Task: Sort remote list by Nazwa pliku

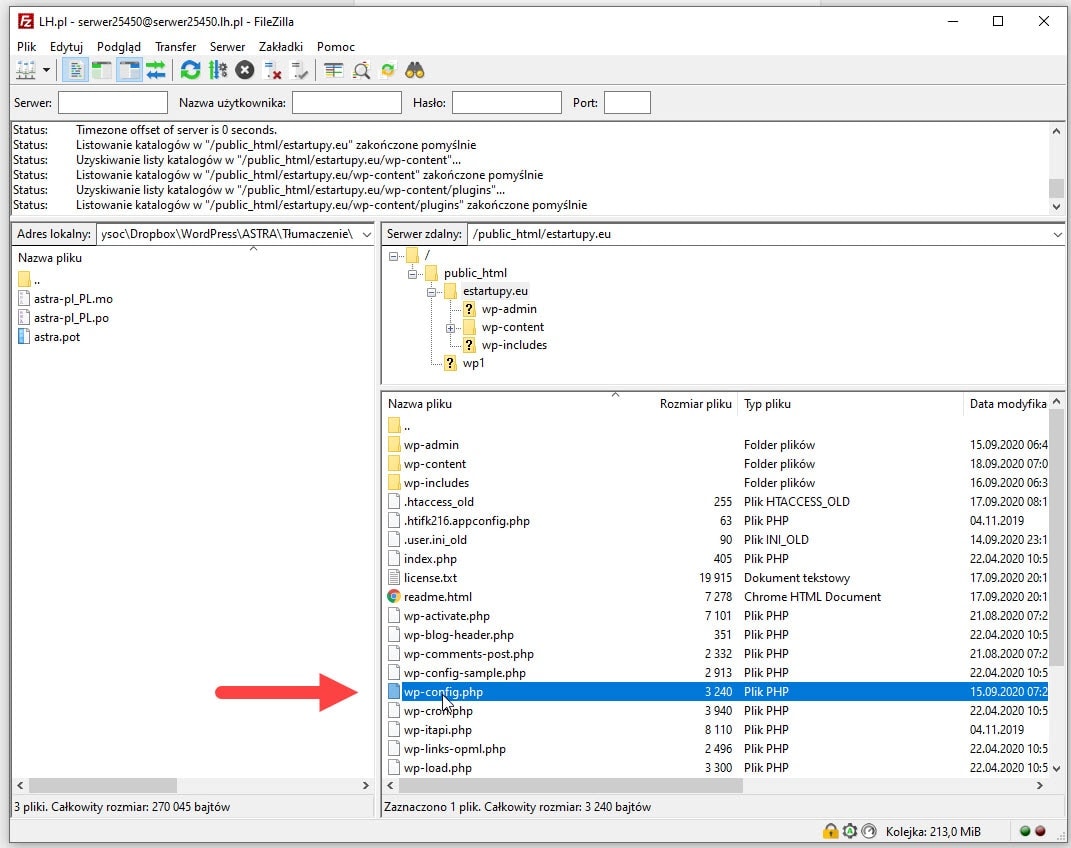Action: click(x=419, y=404)
